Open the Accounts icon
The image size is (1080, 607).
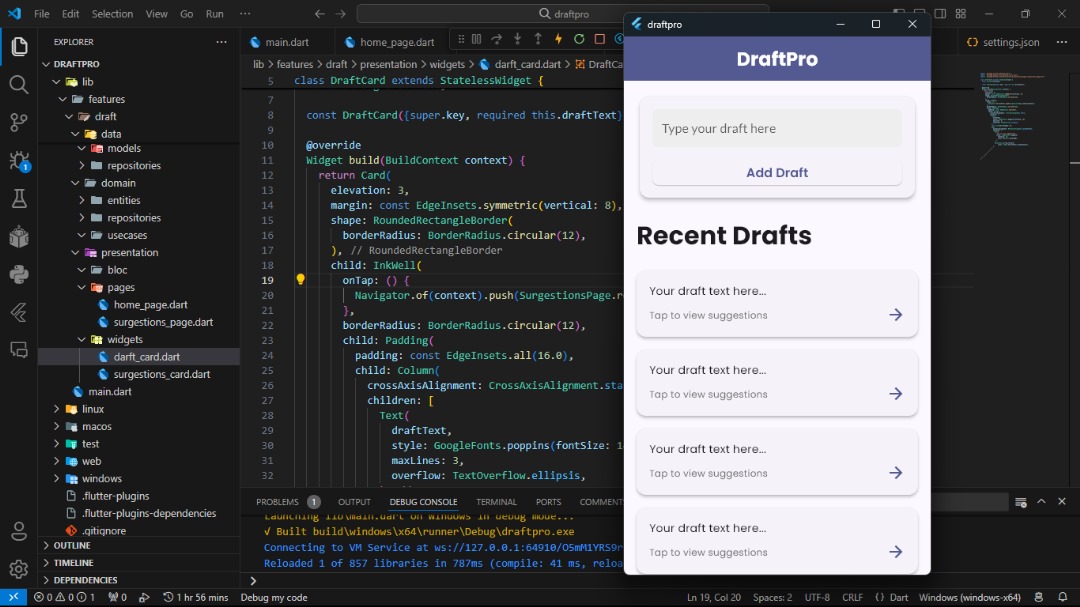point(19,531)
